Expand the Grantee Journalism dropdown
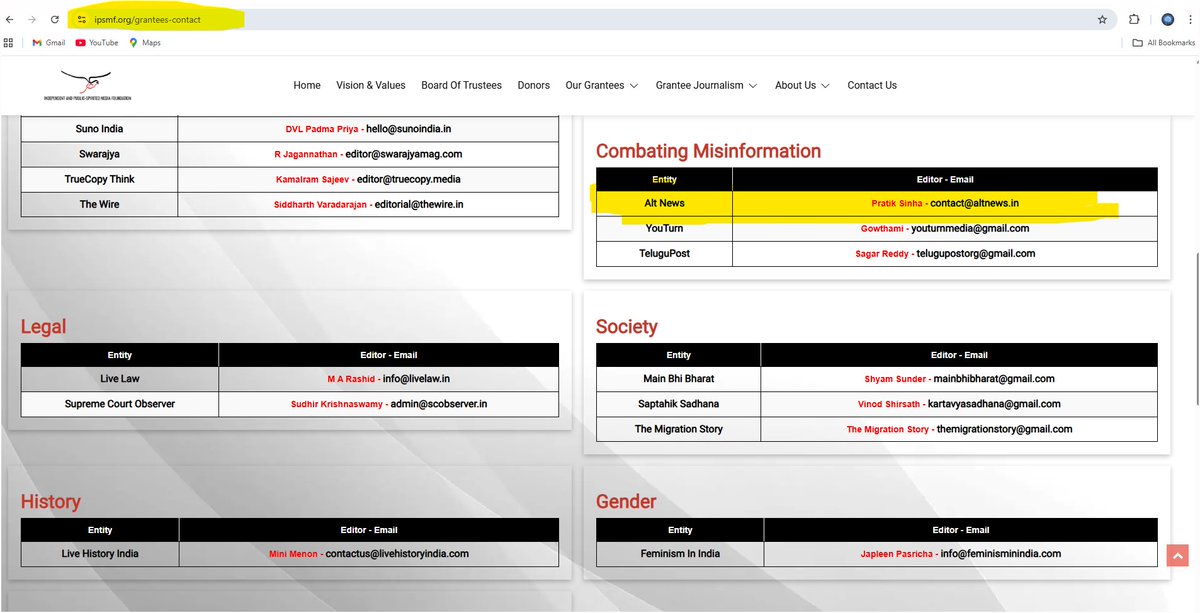This screenshot has width=1200, height=613. (706, 85)
